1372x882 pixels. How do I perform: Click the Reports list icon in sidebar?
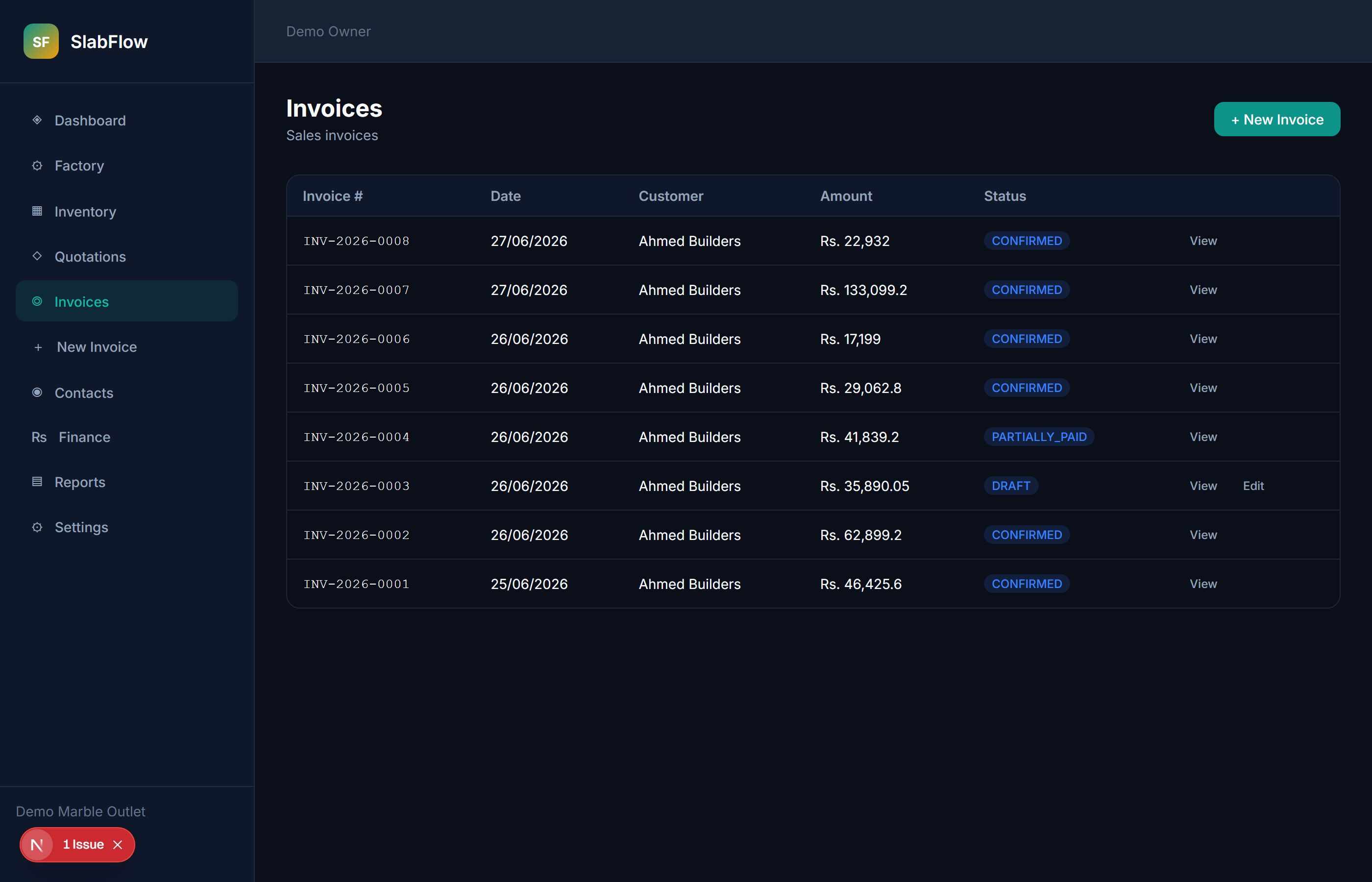tap(37, 482)
